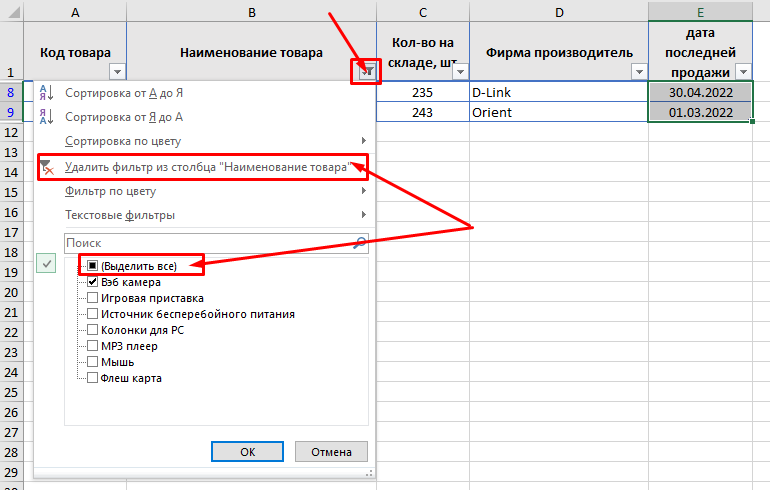Click the date cell 30.04.2022

pos(700,92)
